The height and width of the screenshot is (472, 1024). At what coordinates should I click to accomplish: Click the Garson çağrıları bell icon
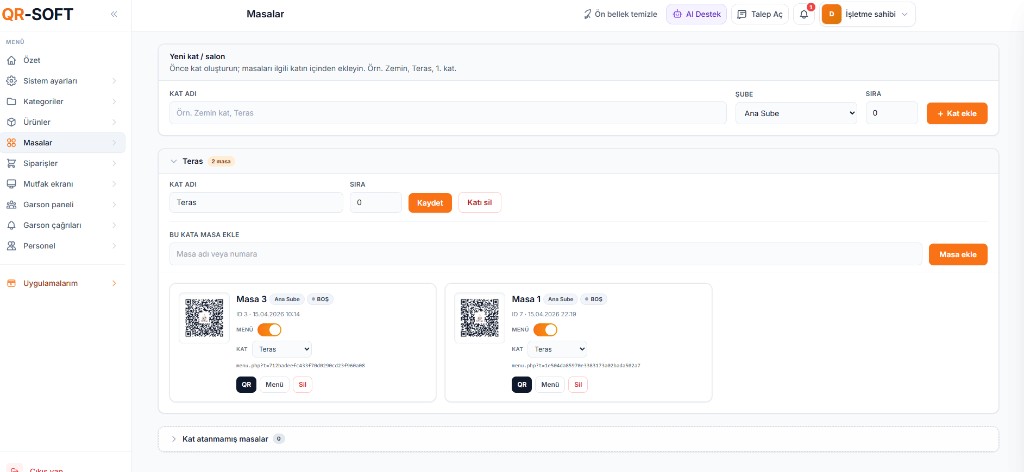11,225
